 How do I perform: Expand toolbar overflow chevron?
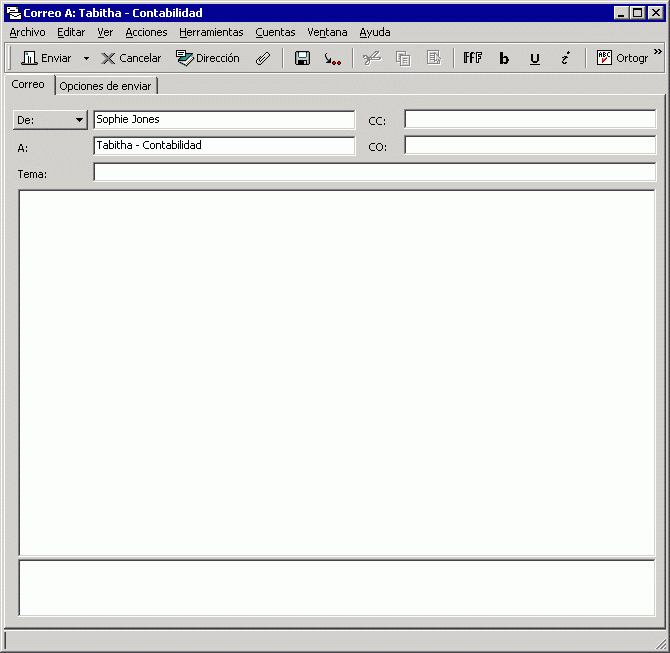(658, 52)
